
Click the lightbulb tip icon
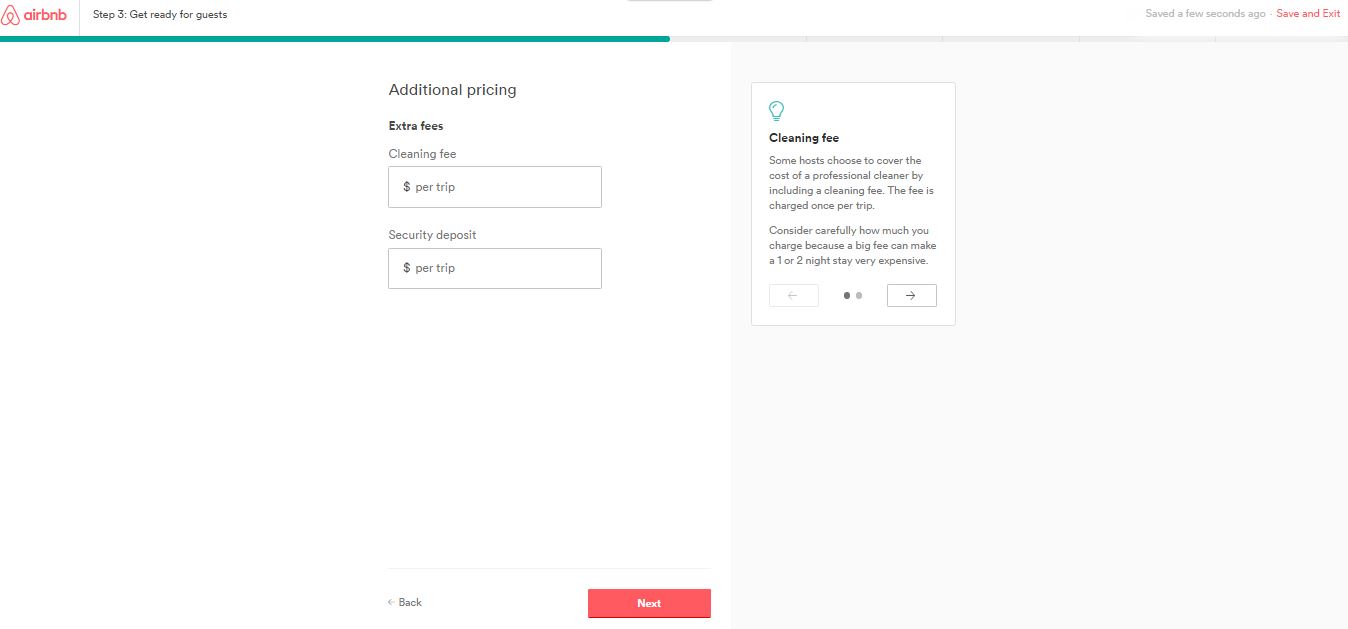pyautogui.click(x=776, y=111)
